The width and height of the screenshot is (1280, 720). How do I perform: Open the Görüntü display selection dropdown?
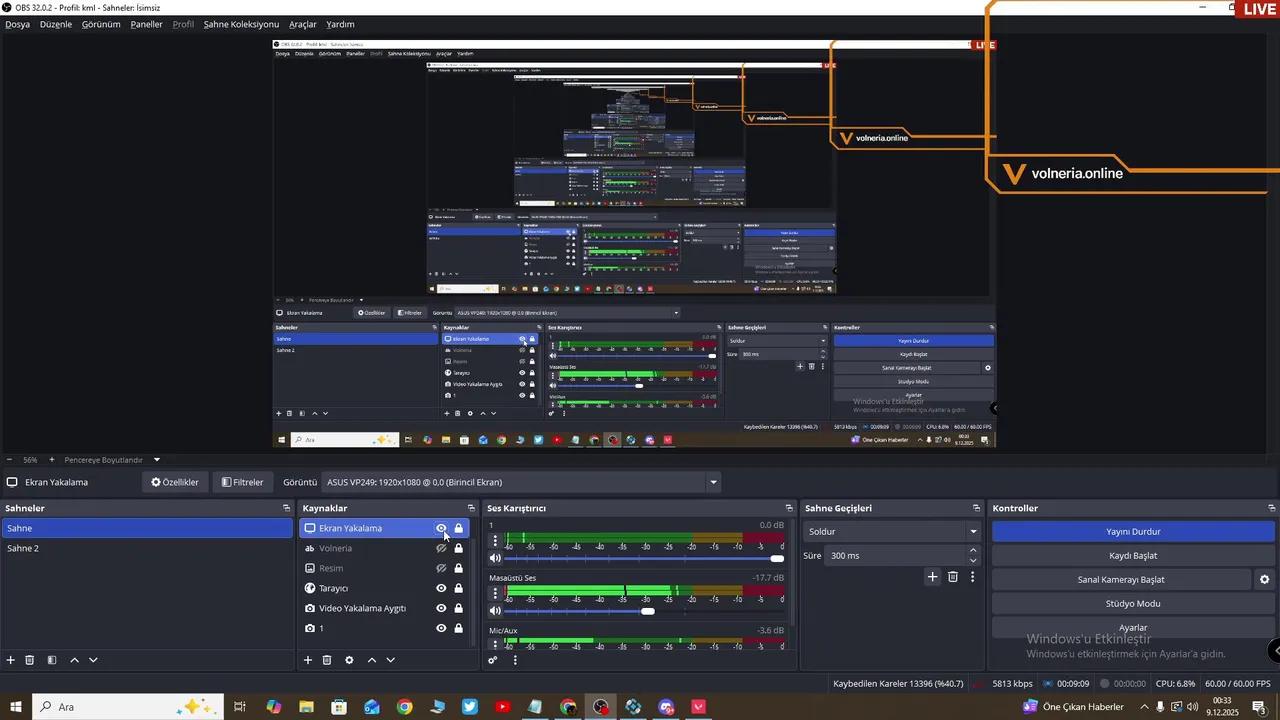[713, 482]
